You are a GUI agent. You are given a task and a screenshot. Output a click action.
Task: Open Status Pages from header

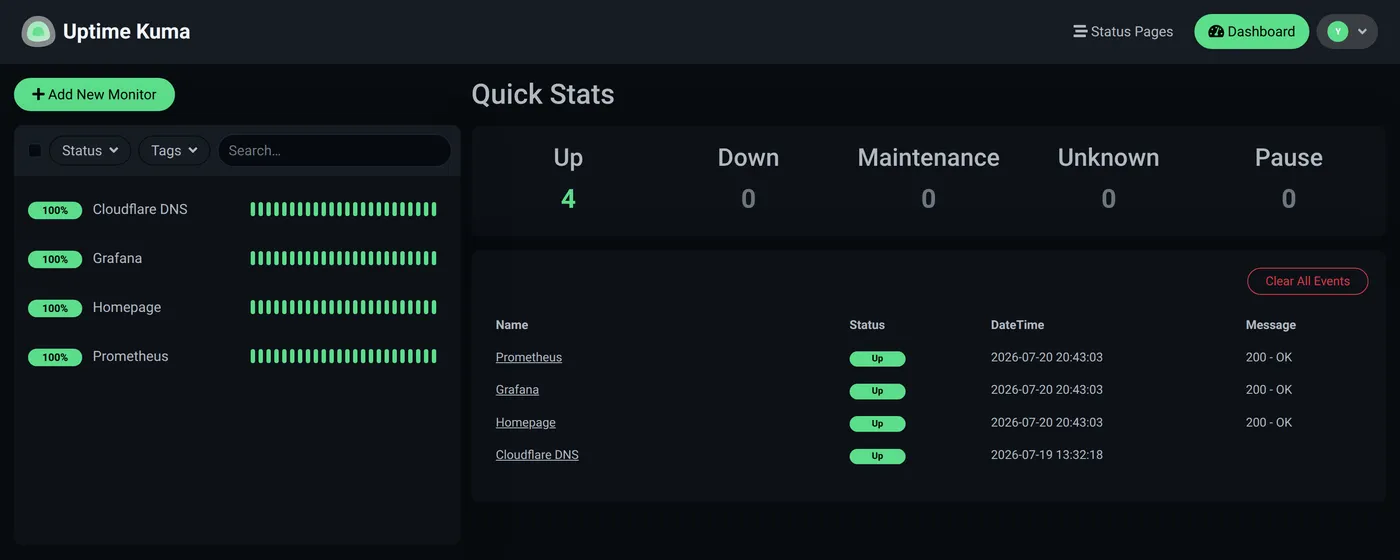point(1123,32)
